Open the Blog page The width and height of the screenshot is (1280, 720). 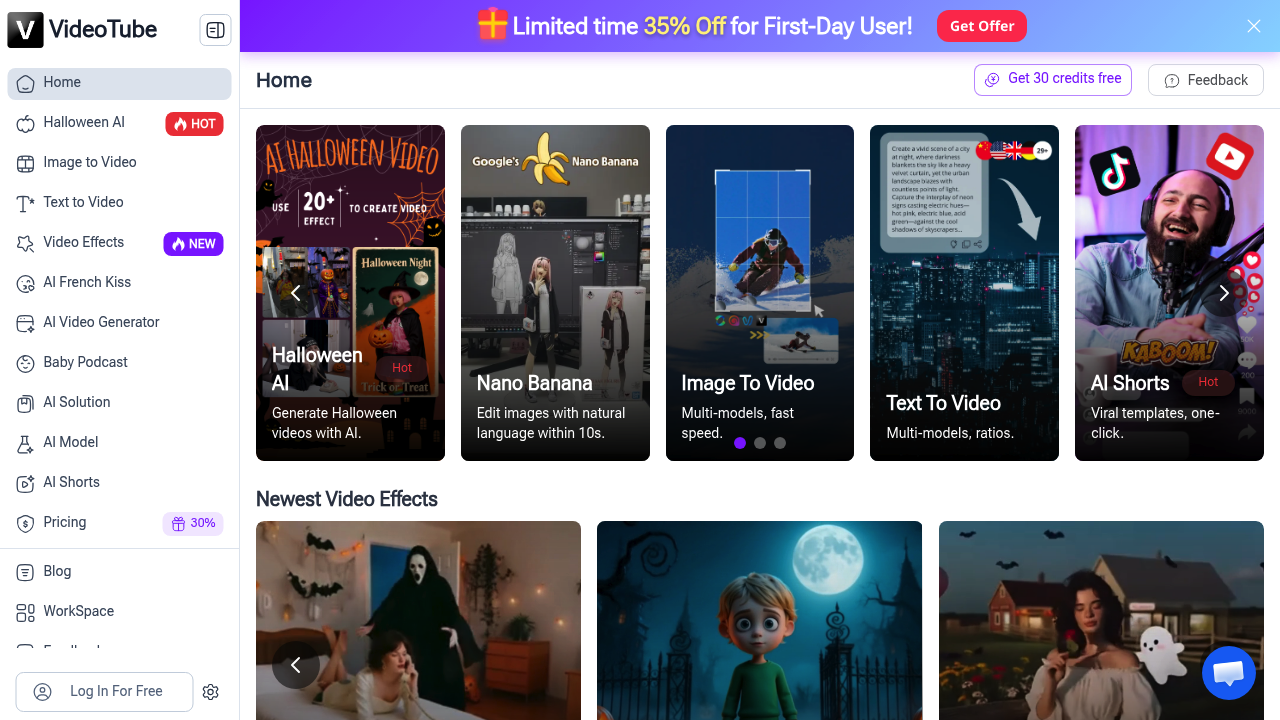pyautogui.click(x=57, y=571)
